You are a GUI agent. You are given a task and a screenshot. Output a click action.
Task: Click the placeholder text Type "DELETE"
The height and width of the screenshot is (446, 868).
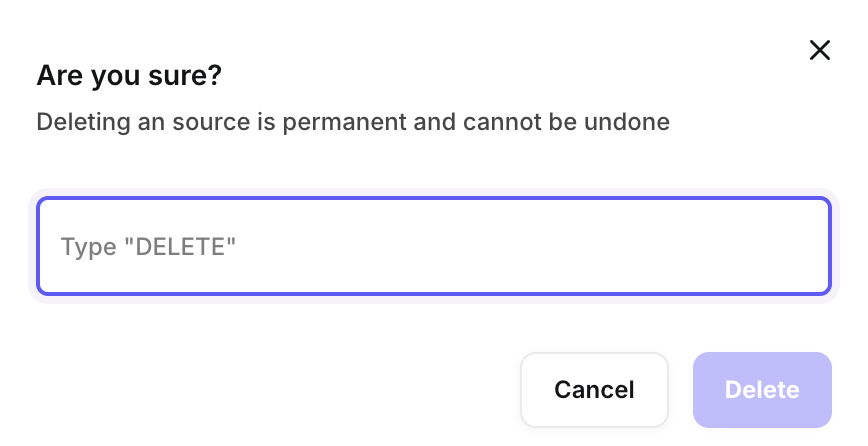pyautogui.click(x=149, y=246)
